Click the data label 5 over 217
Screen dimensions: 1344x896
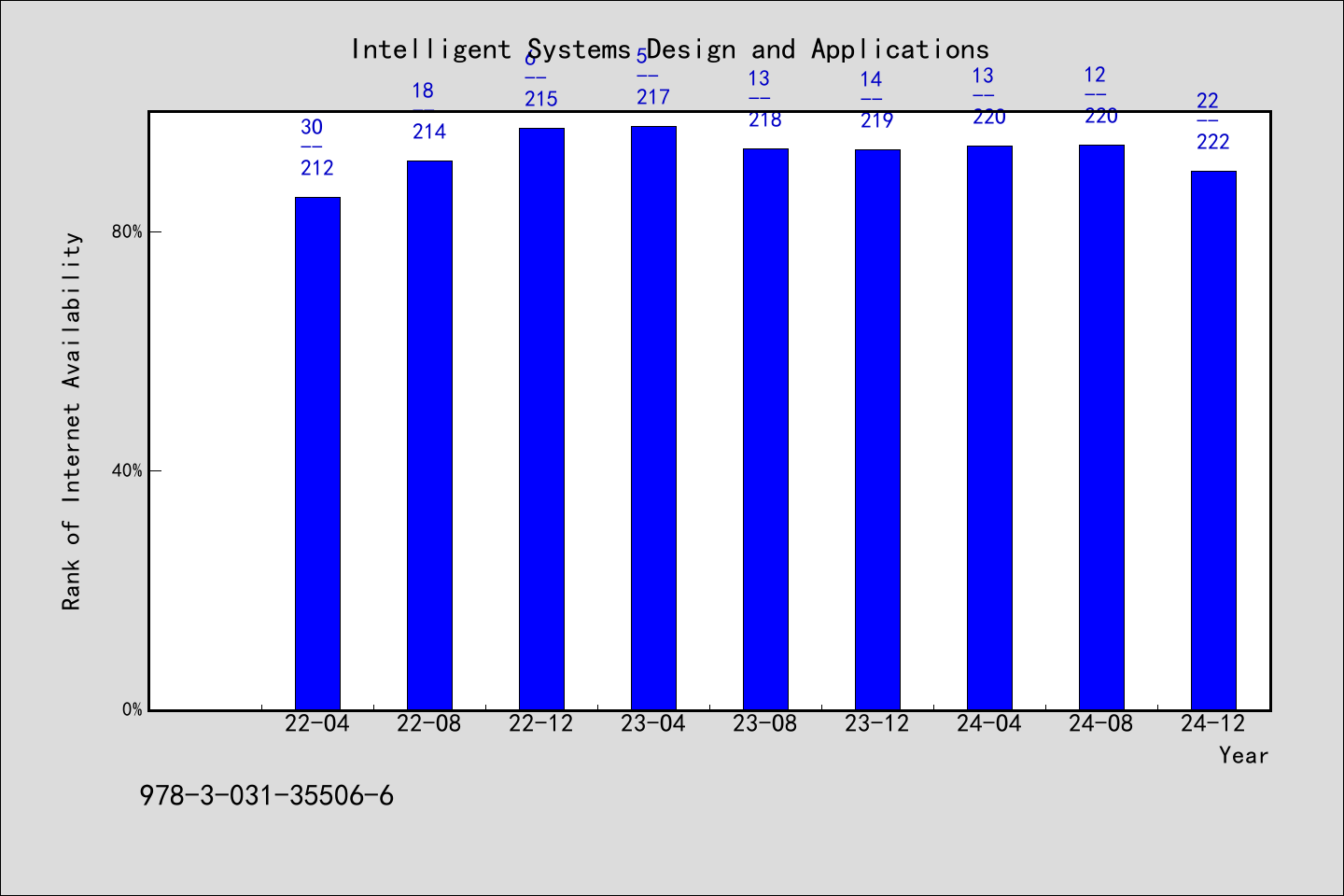(653, 77)
